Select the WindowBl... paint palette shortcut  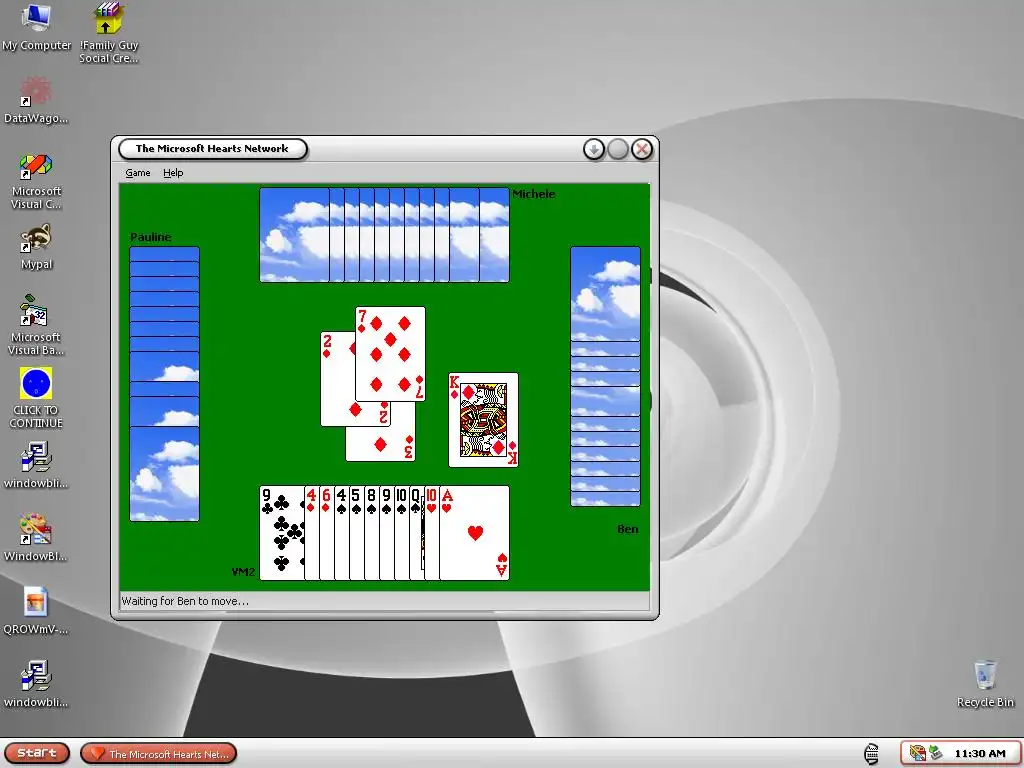point(36,538)
